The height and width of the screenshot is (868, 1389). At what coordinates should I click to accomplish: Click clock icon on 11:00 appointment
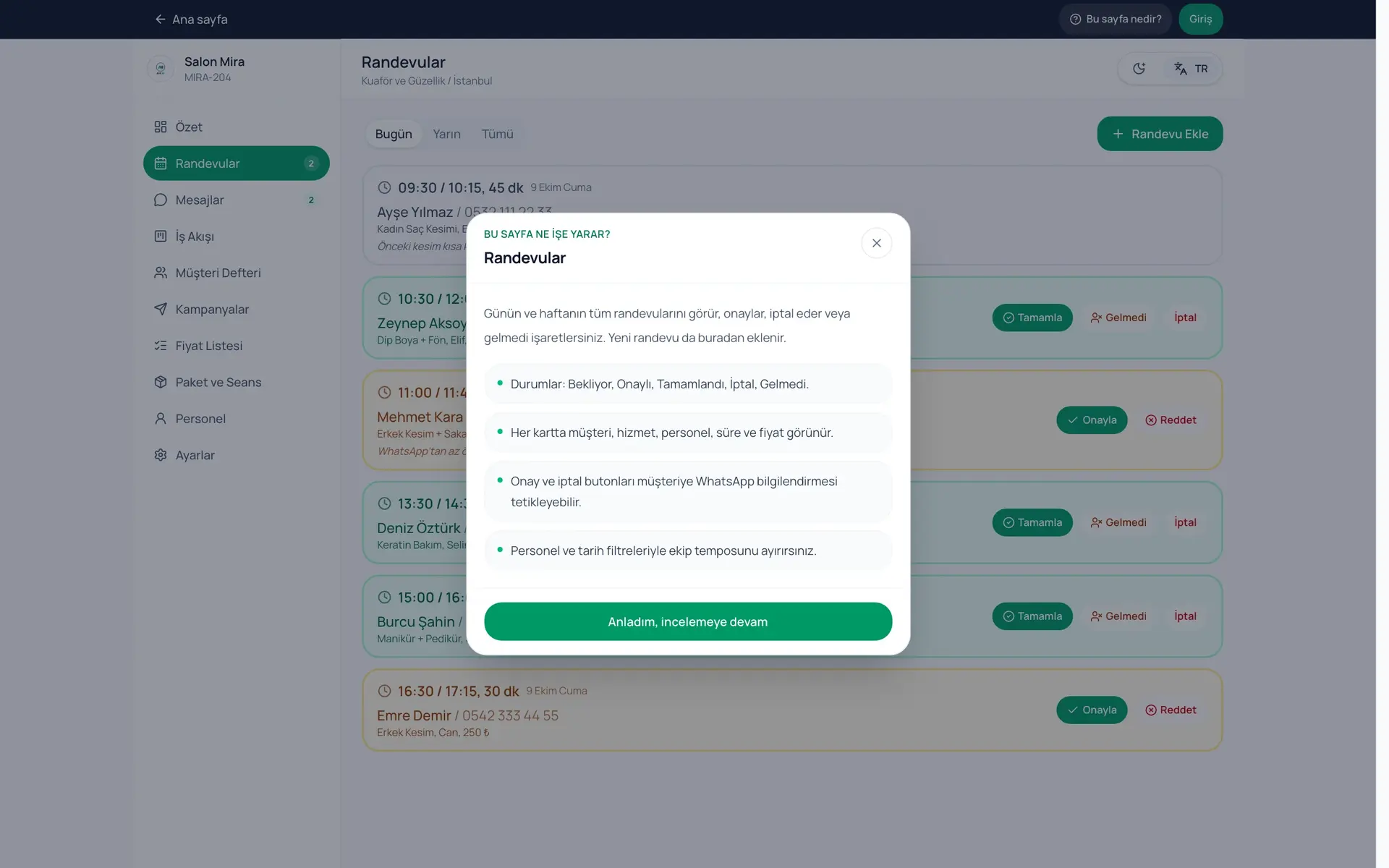[x=384, y=393]
